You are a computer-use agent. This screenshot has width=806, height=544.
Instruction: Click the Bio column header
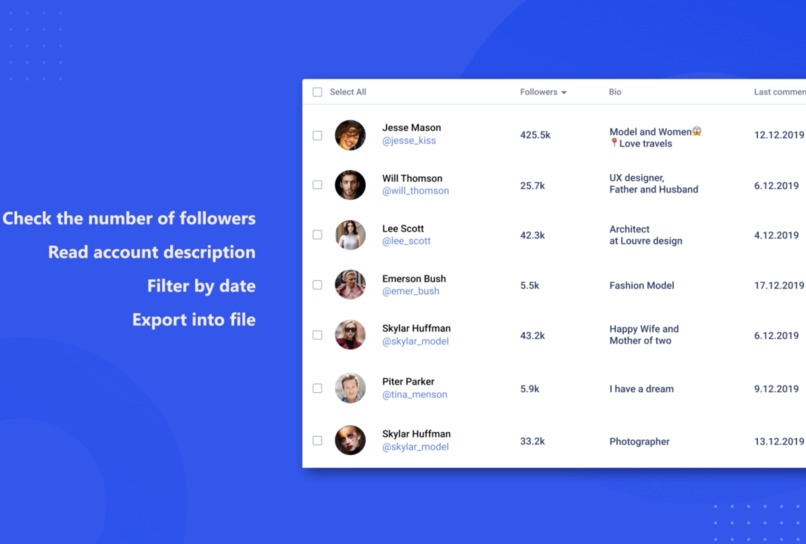pyautogui.click(x=615, y=92)
